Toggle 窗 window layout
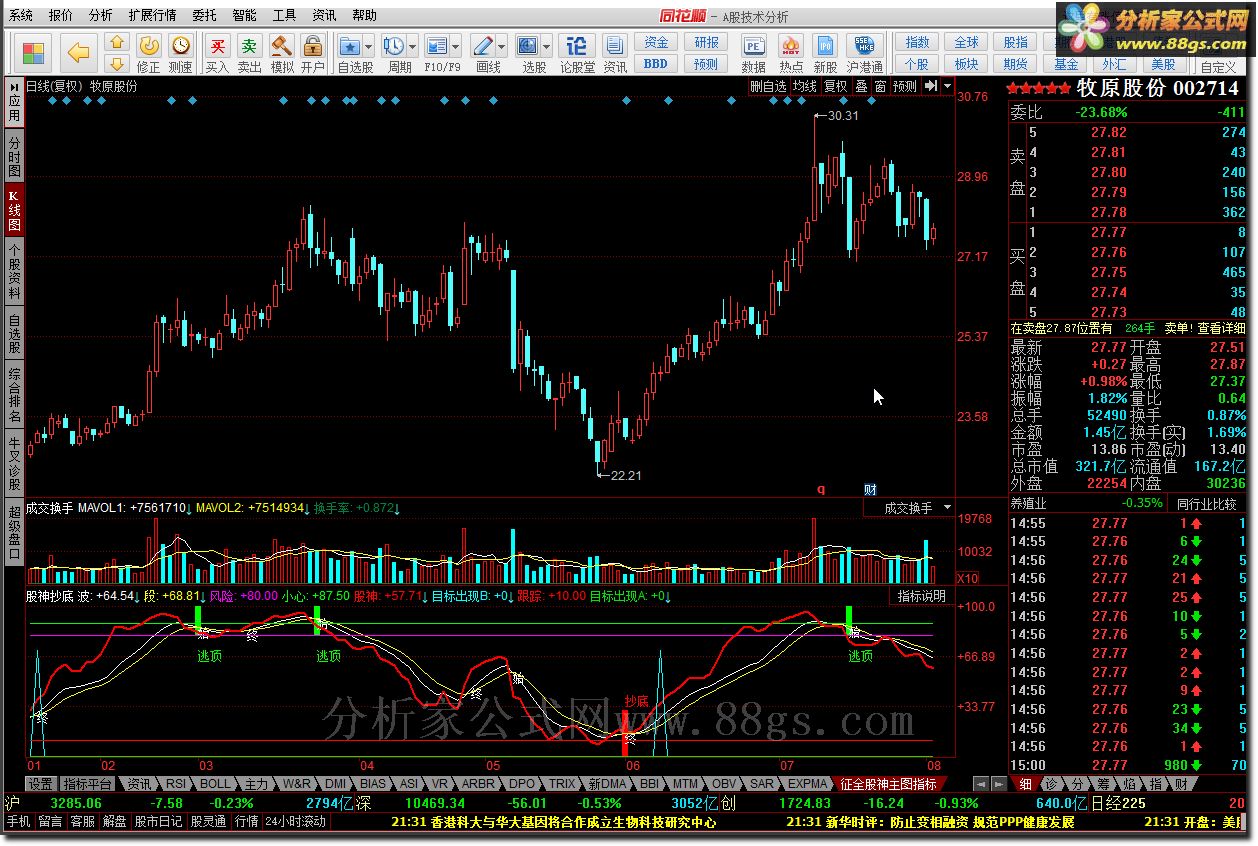The width and height of the screenshot is (1258, 846). coord(880,86)
